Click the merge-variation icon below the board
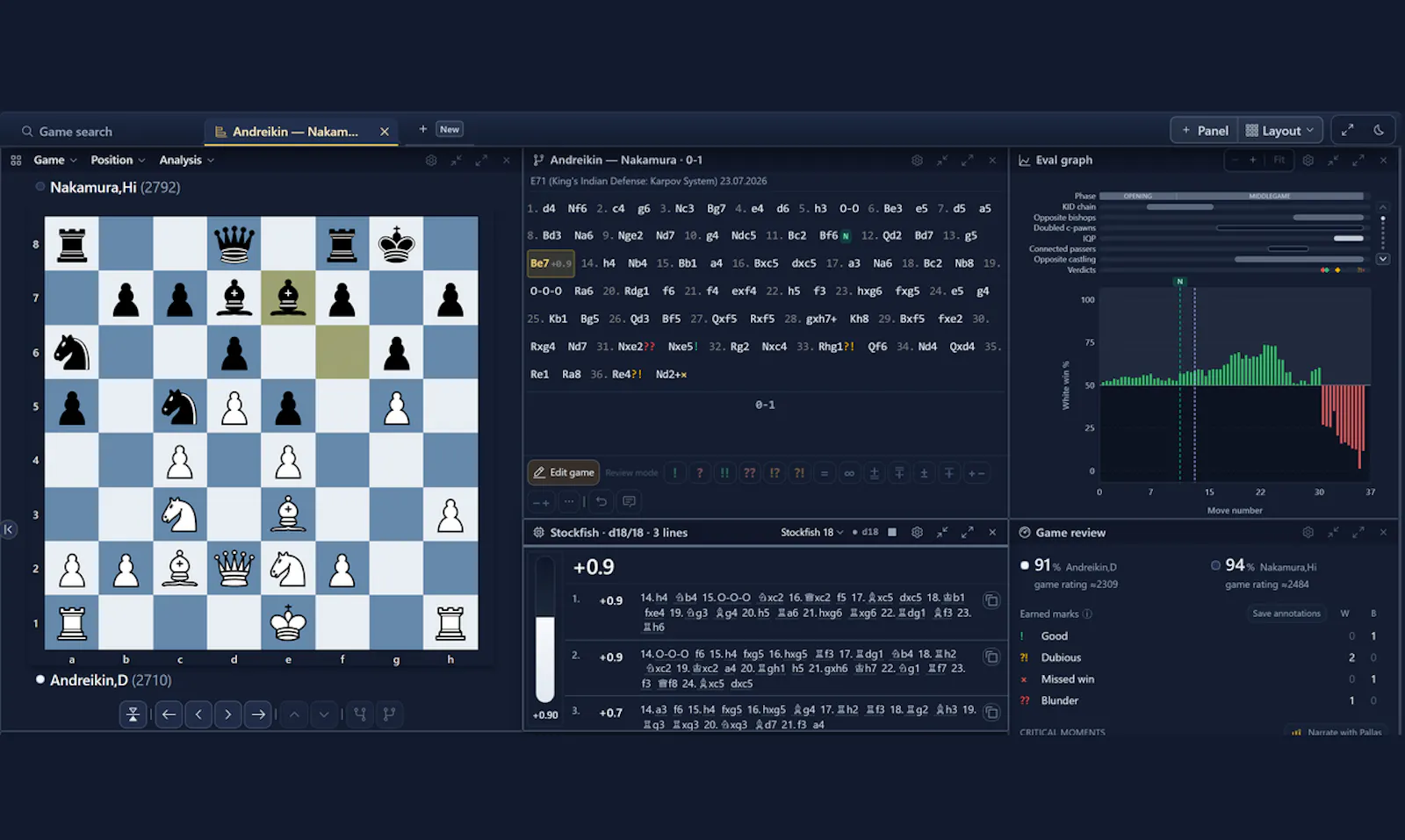This screenshot has height=840, width=1405. (x=360, y=714)
